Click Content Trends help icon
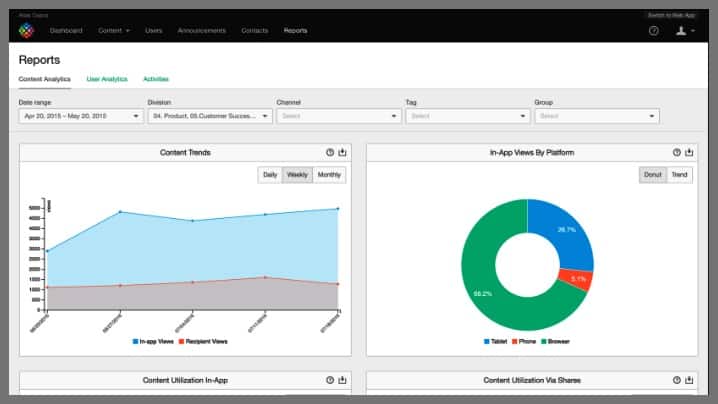This screenshot has height=404, width=718. pyautogui.click(x=329, y=152)
